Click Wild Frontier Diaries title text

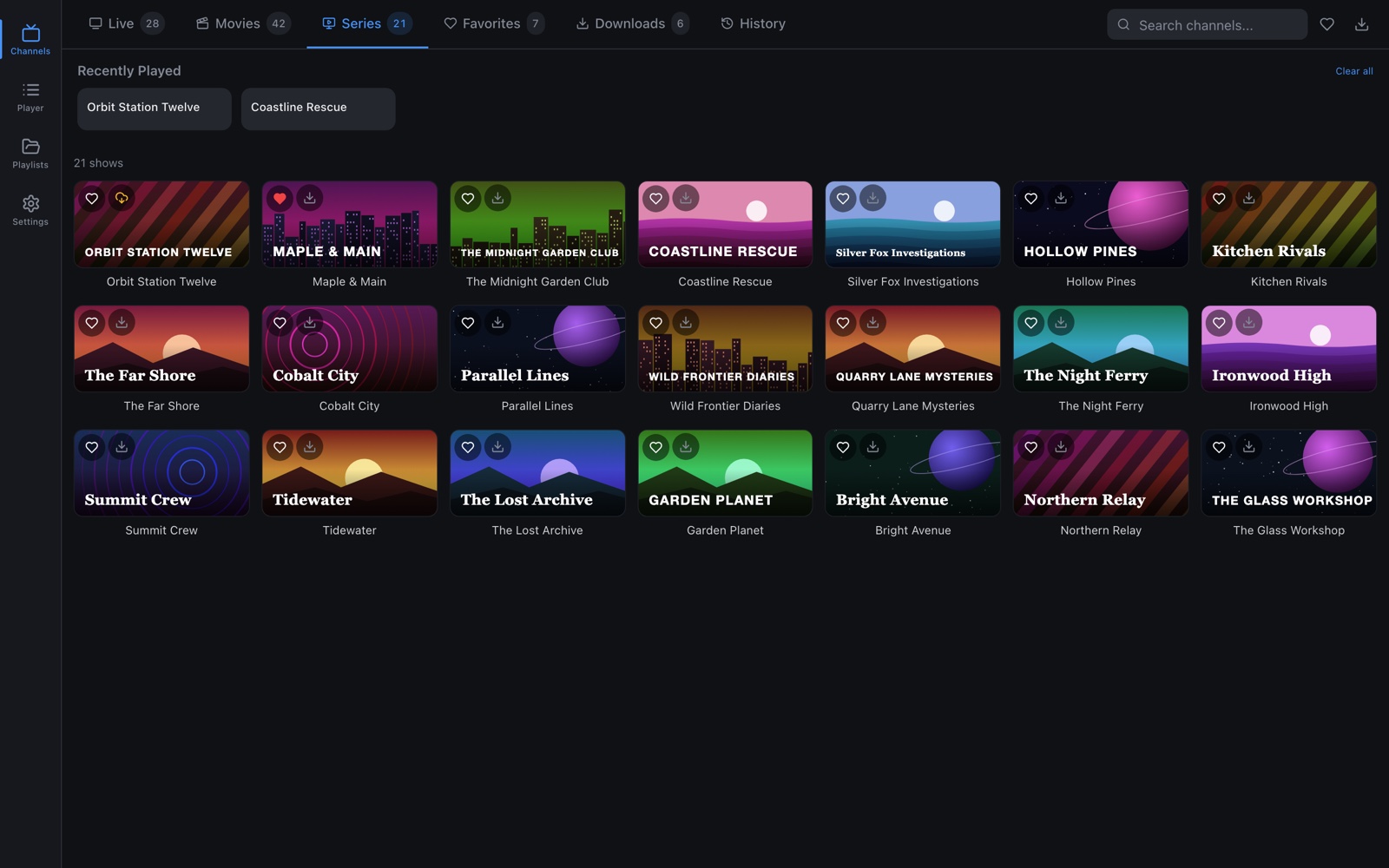pos(725,406)
